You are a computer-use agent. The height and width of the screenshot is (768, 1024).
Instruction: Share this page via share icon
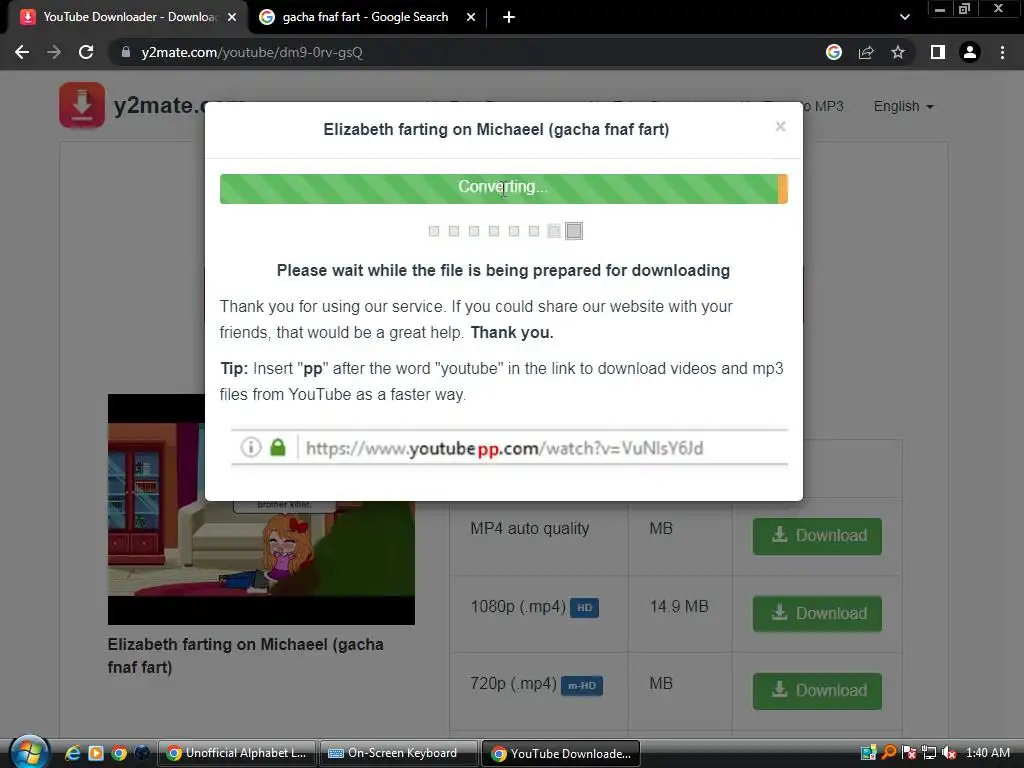pyautogui.click(x=866, y=52)
